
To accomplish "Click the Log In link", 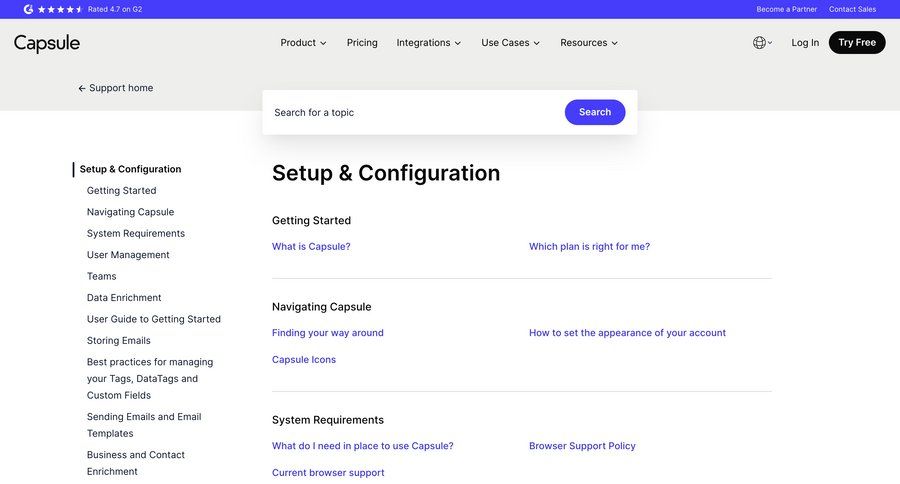I will pos(805,43).
